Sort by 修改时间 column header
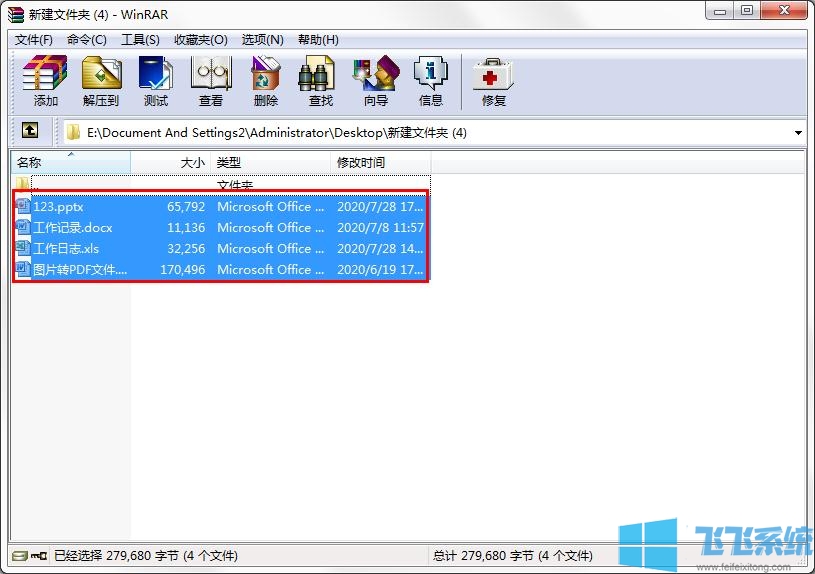Viewport: 815px width, 574px height. tap(380, 162)
